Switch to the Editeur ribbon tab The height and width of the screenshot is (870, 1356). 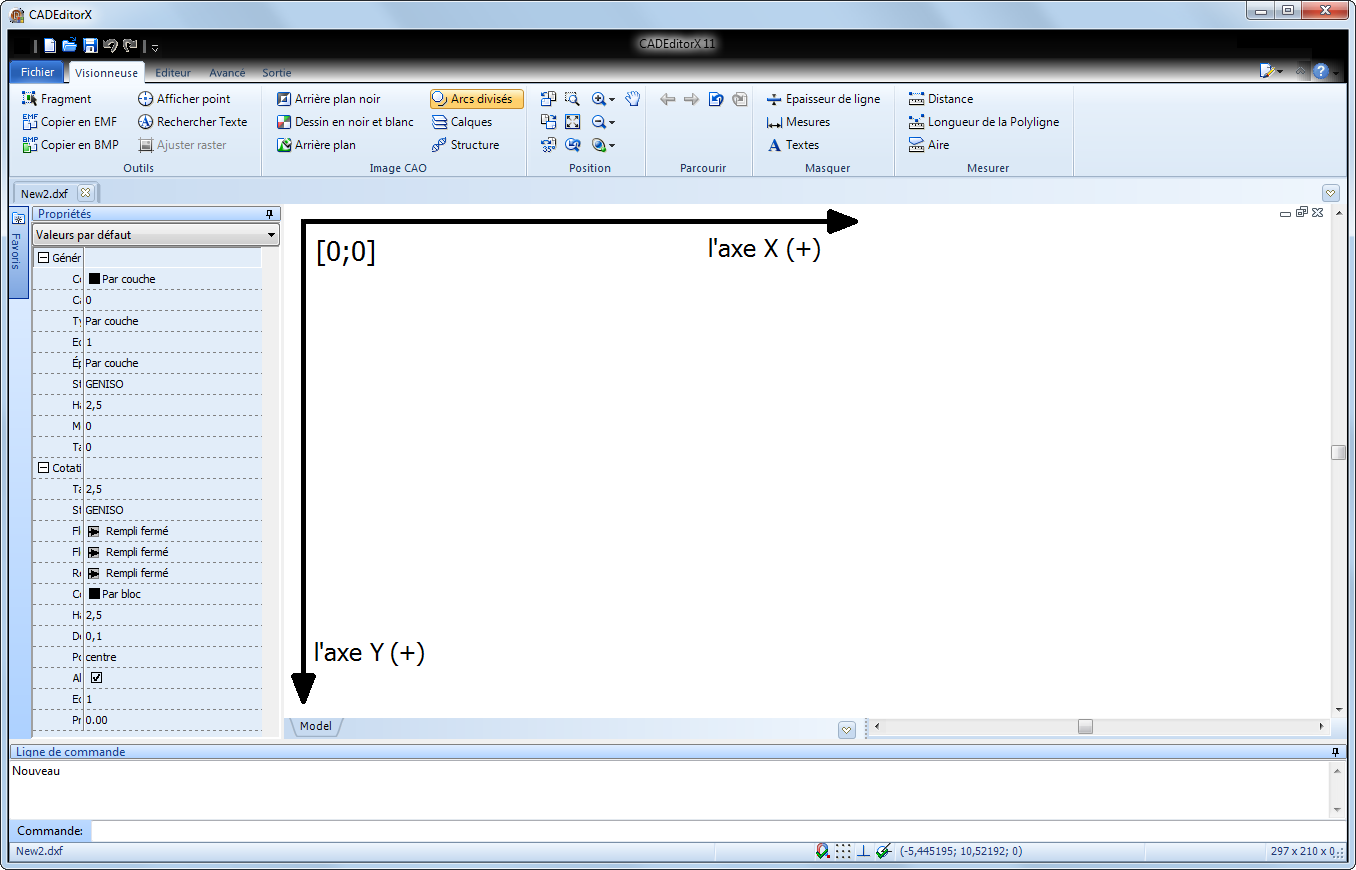click(x=173, y=73)
